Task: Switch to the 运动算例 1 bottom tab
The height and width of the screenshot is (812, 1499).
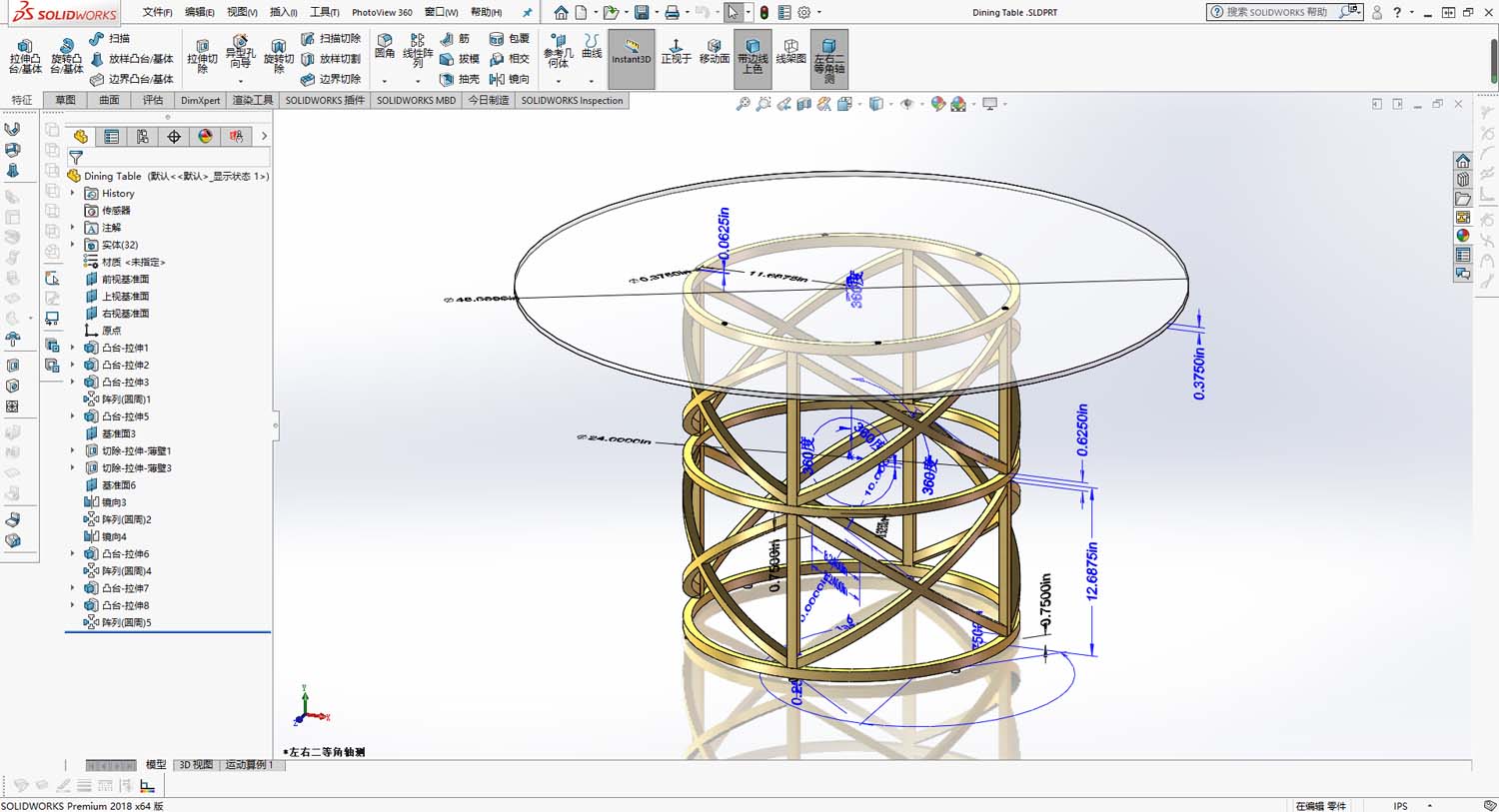Action: tap(249, 765)
